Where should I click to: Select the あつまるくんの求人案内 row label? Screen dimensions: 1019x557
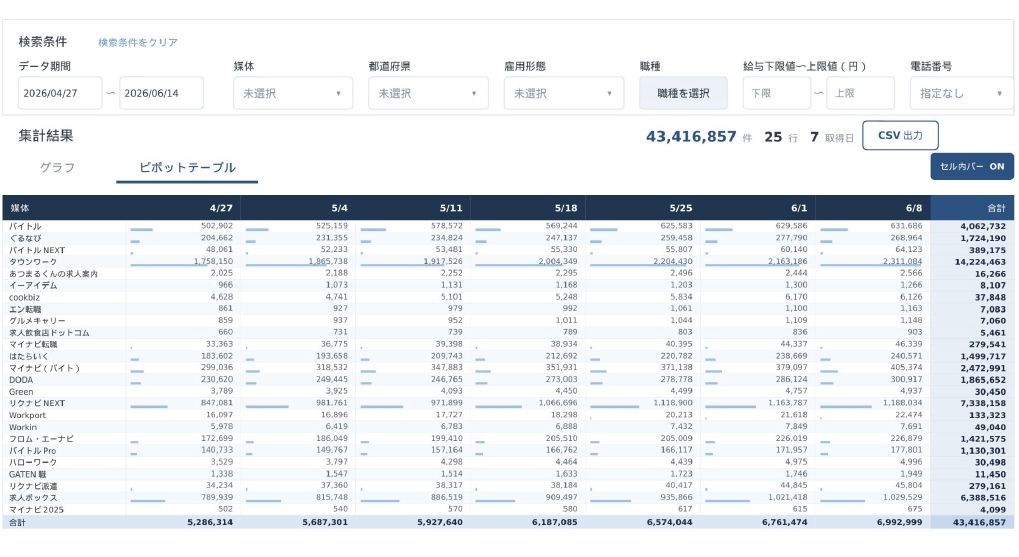(x=53, y=274)
